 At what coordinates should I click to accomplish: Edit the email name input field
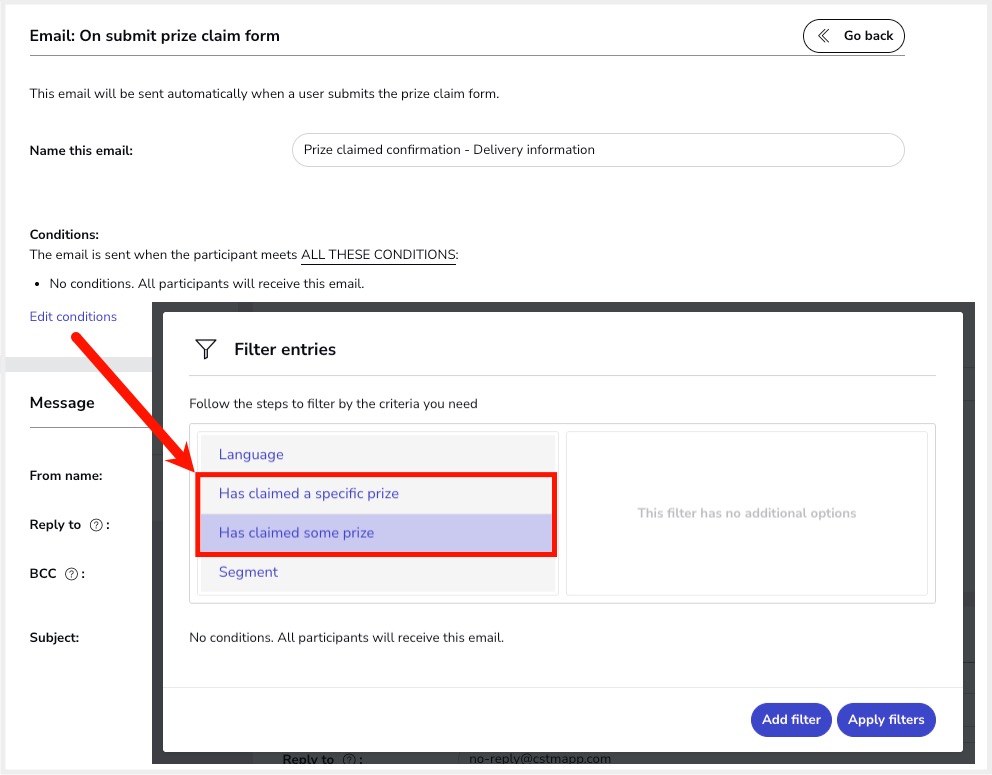(x=597, y=150)
